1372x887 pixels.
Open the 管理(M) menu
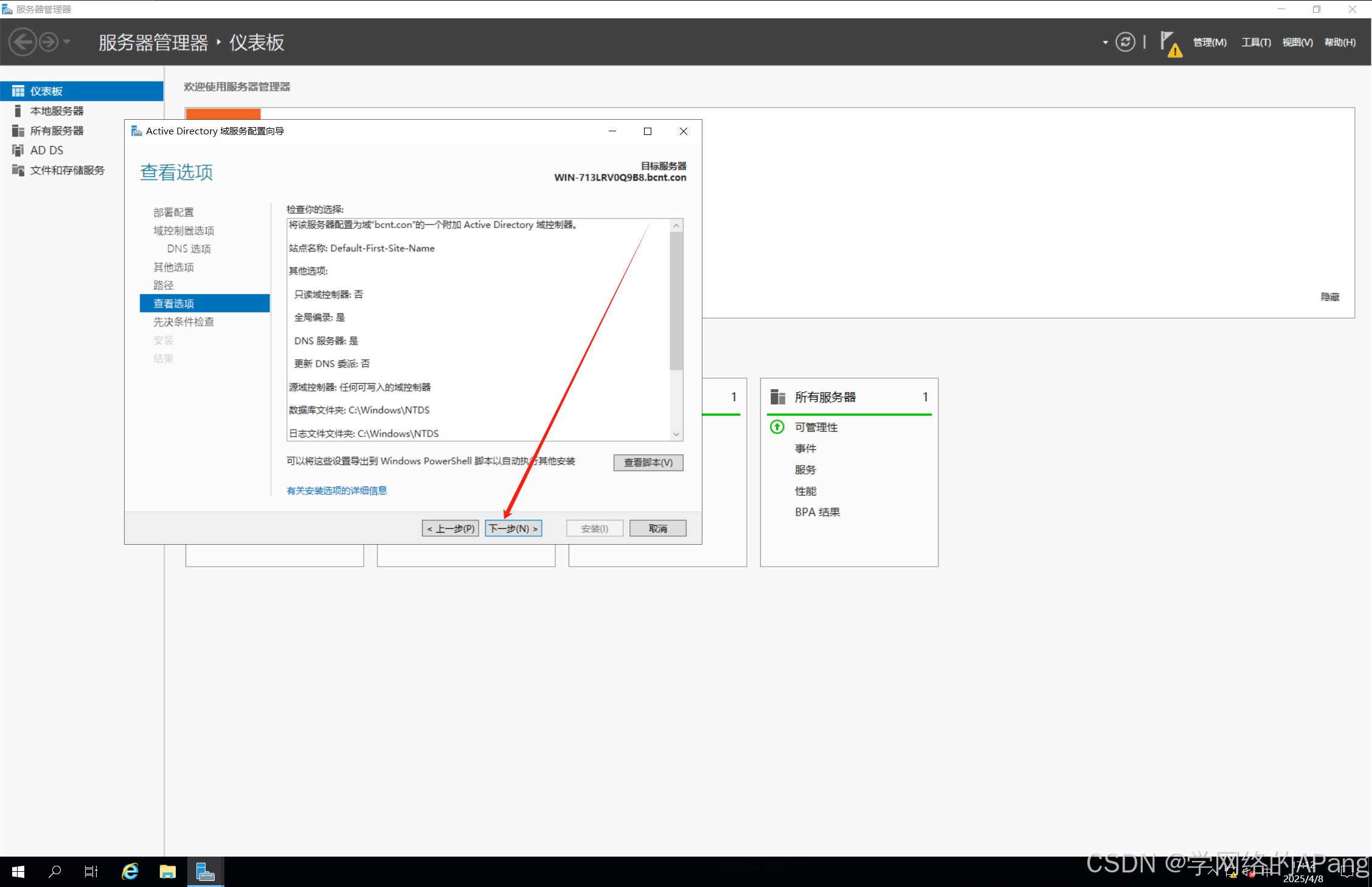[x=1209, y=43]
